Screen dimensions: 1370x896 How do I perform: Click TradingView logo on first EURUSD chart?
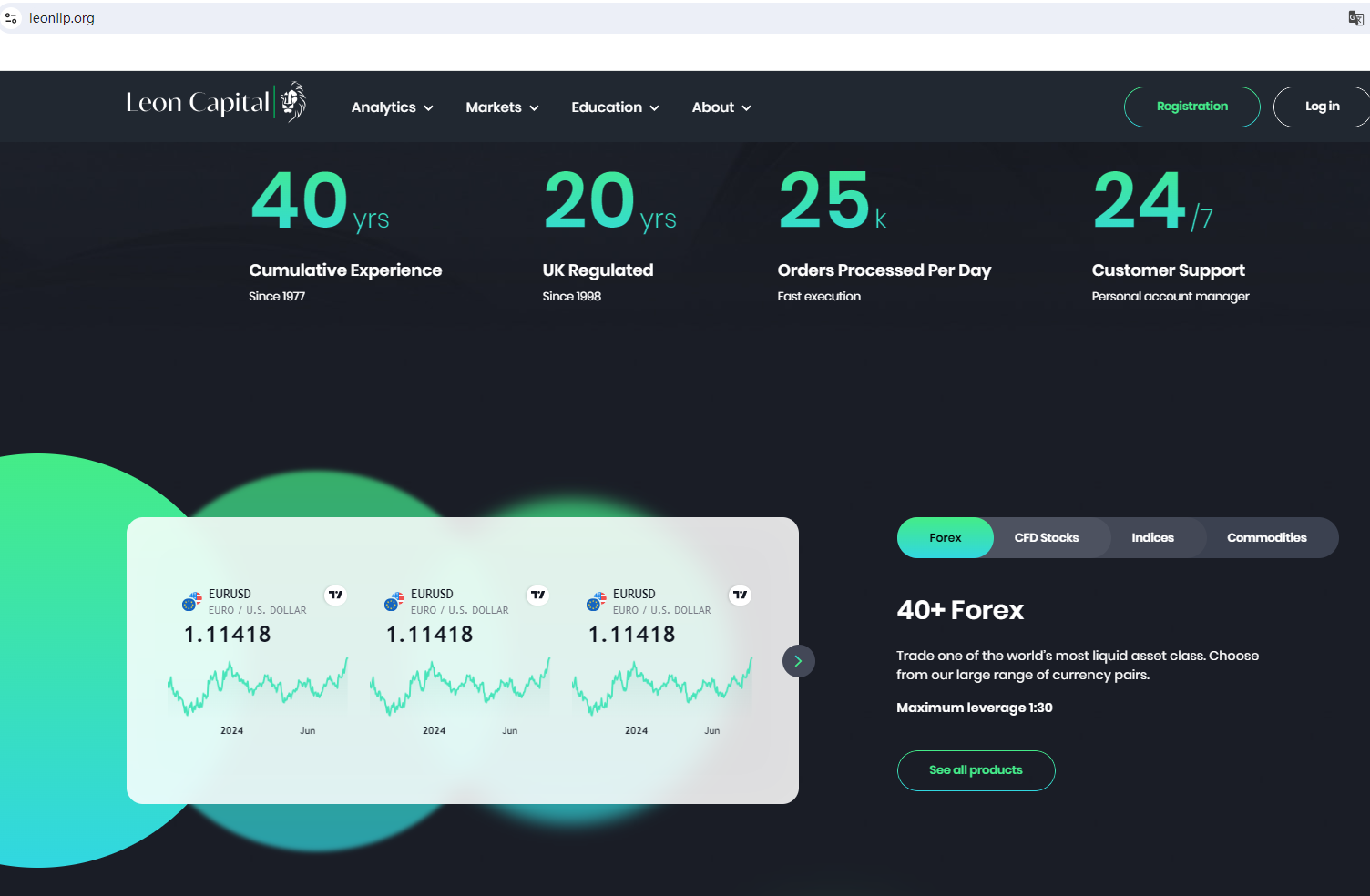tap(336, 596)
